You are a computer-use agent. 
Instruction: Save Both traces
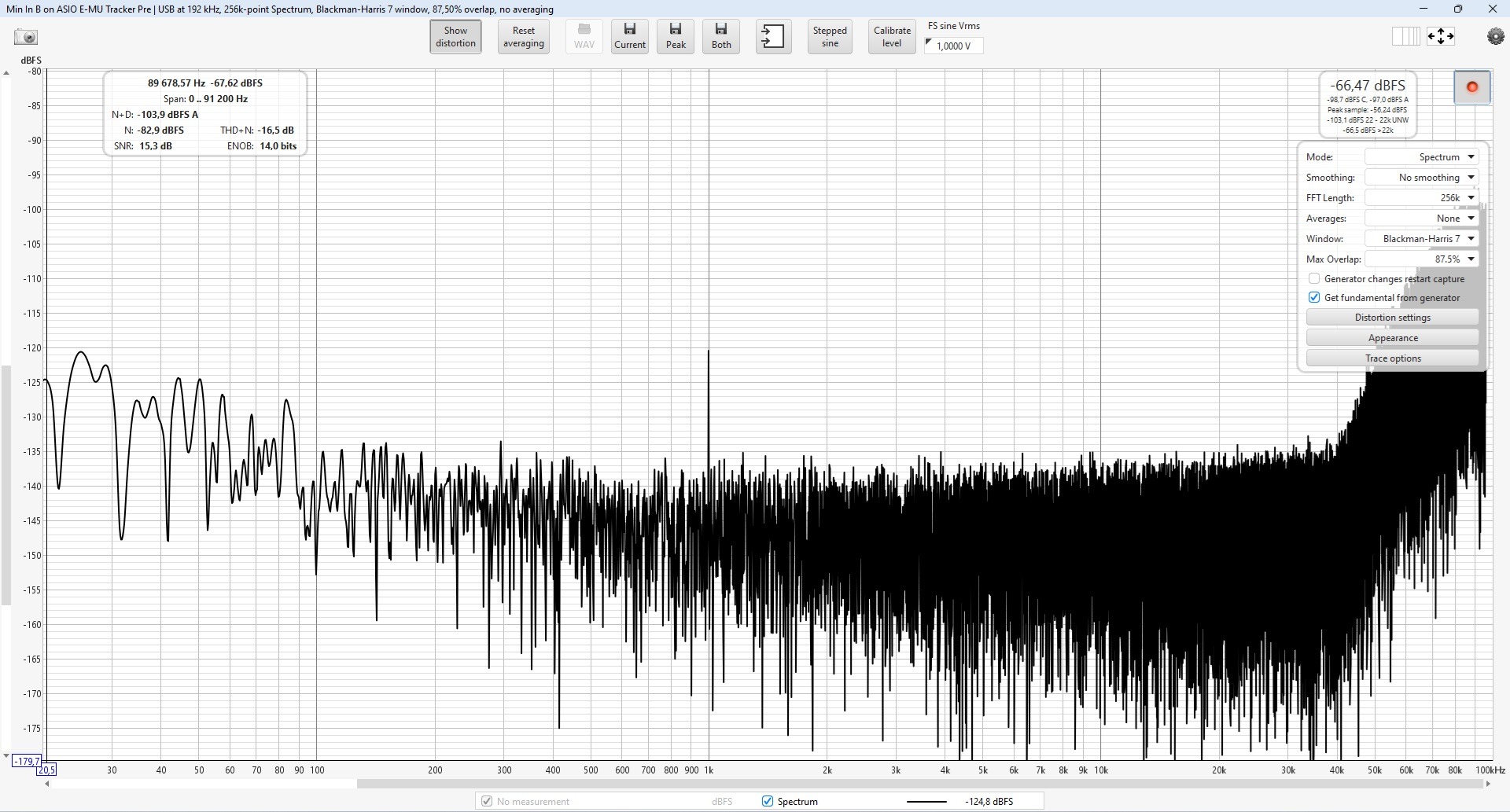[721, 37]
